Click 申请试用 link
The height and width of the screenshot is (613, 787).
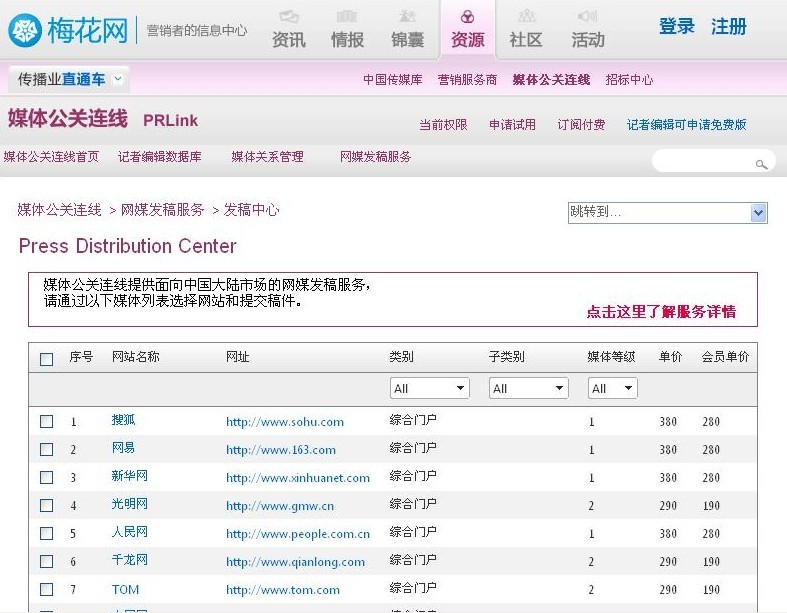(512, 125)
